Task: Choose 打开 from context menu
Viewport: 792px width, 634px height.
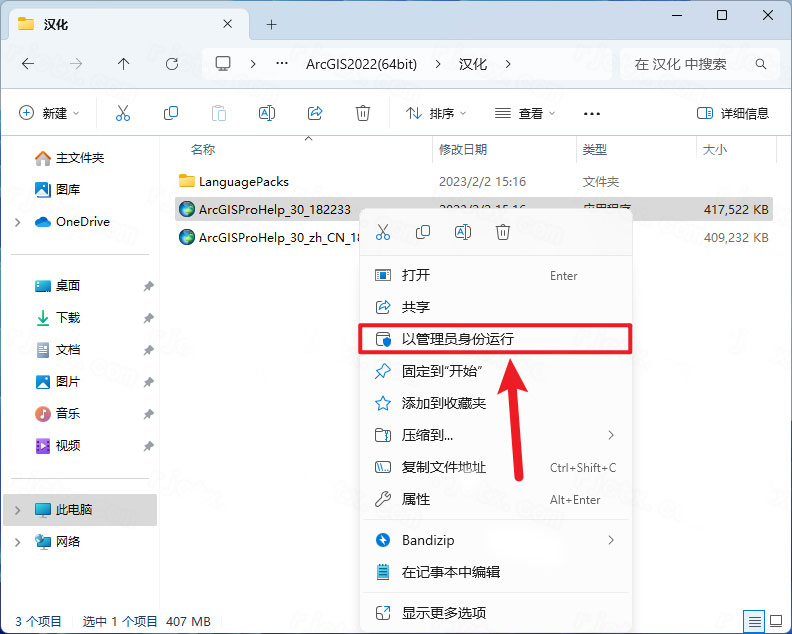Action: coord(495,275)
